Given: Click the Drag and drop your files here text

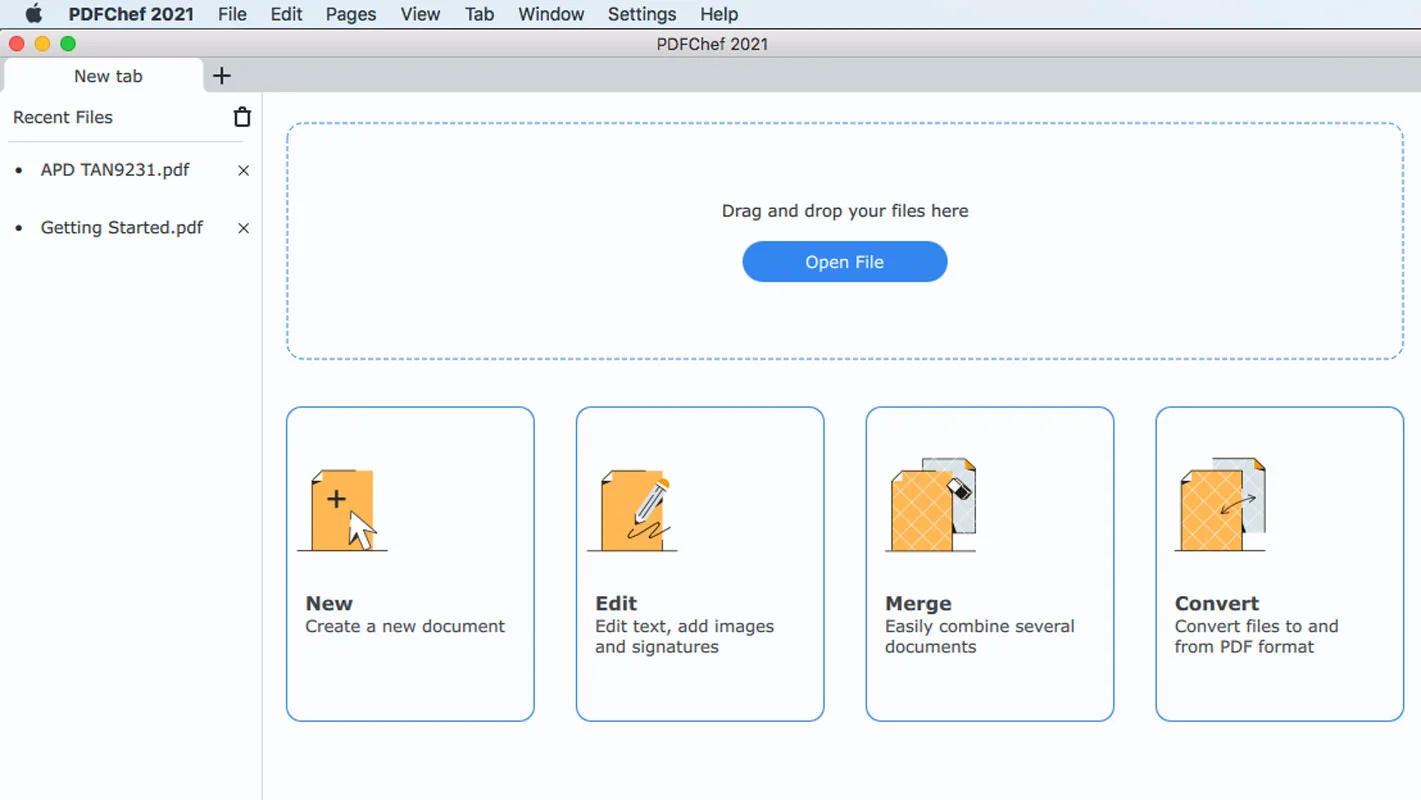Looking at the screenshot, I should click(845, 211).
